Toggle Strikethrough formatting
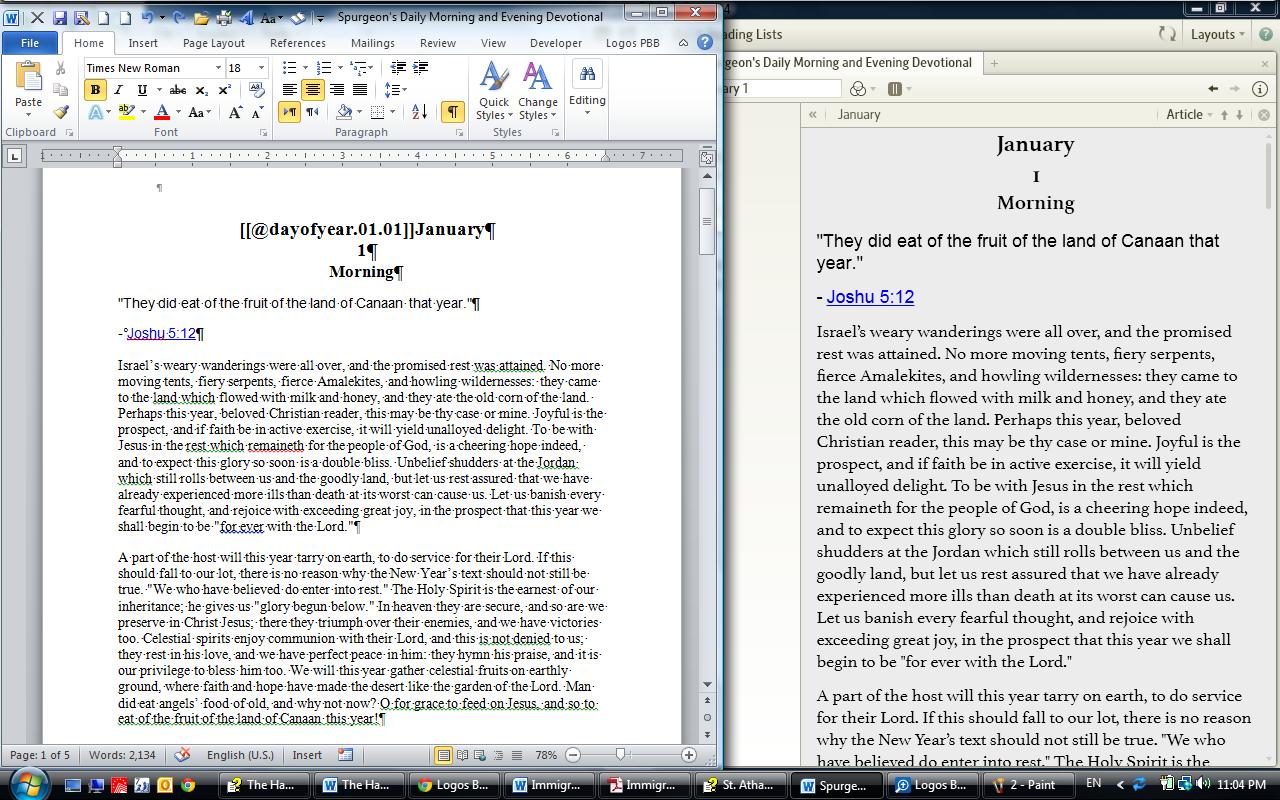The height and width of the screenshot is (800, 1280). pyautogui.click(x=178, y=90)
